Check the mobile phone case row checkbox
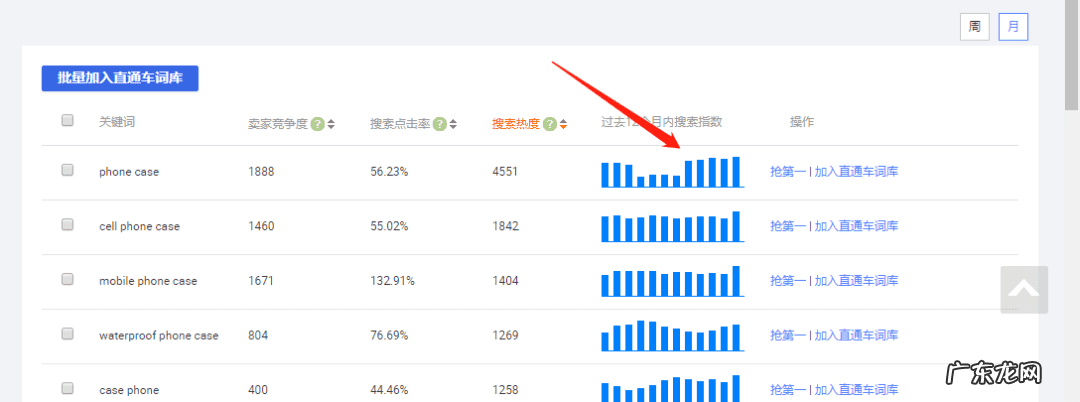Screen dimensions: 1080x402 tap(68, 279)
